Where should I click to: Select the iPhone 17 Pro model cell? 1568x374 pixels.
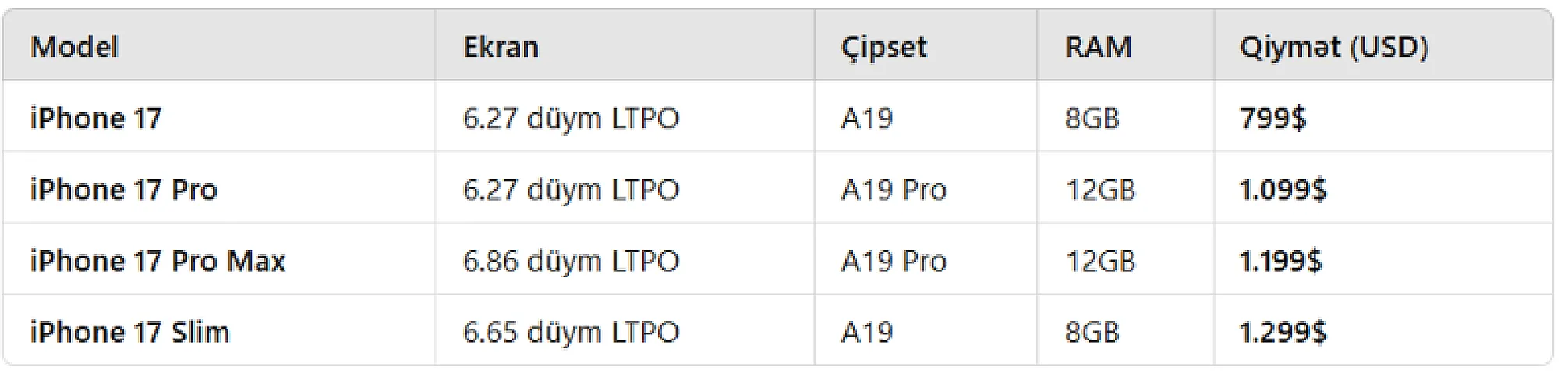tap(123, 189)
